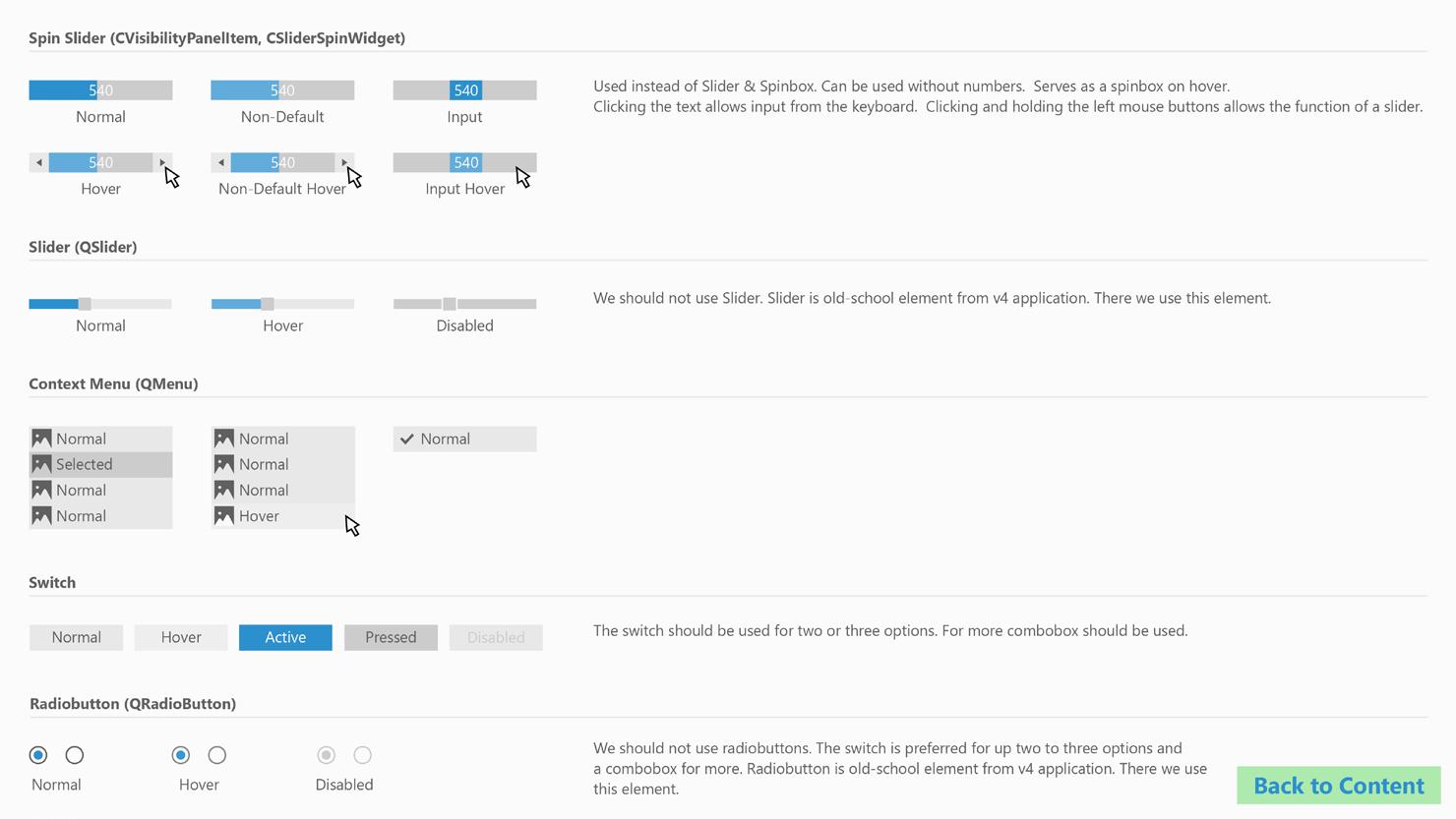Screen dimensions: 1456x819
Task: Click the handle of the Normal QSlider
Action: [85, 304]
